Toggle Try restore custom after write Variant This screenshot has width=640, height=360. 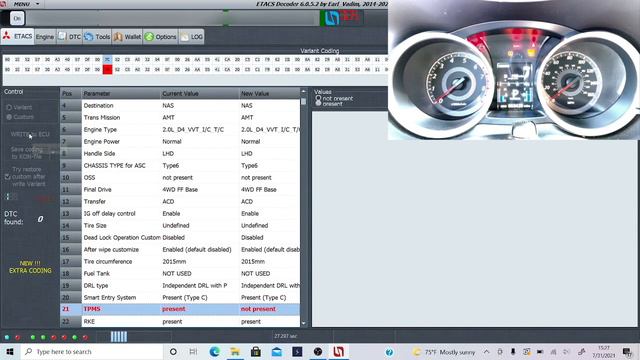click(7, 177)
